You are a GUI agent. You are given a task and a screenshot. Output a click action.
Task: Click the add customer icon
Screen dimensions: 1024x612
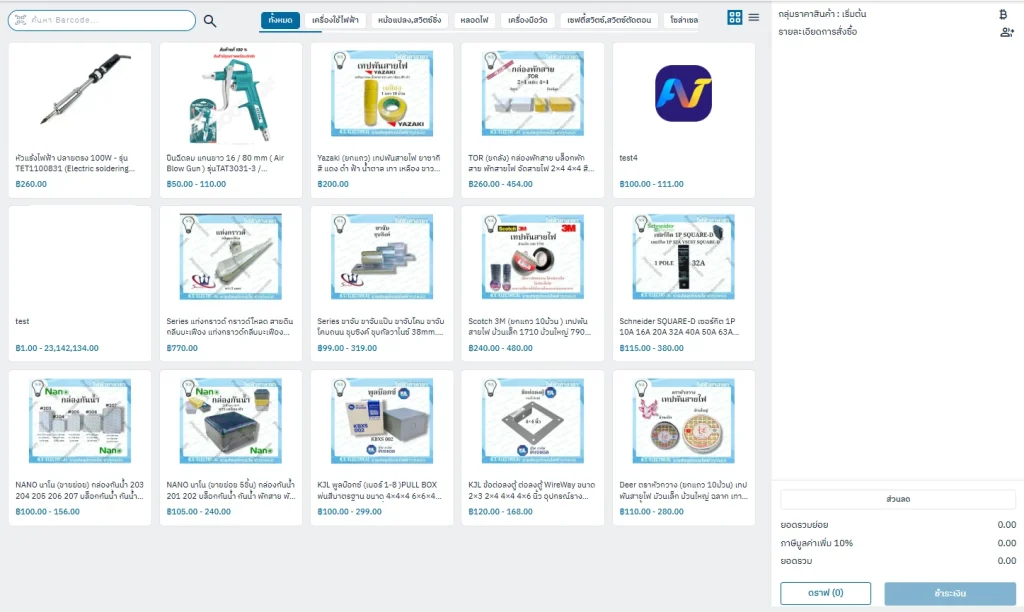pos(1006,32)
